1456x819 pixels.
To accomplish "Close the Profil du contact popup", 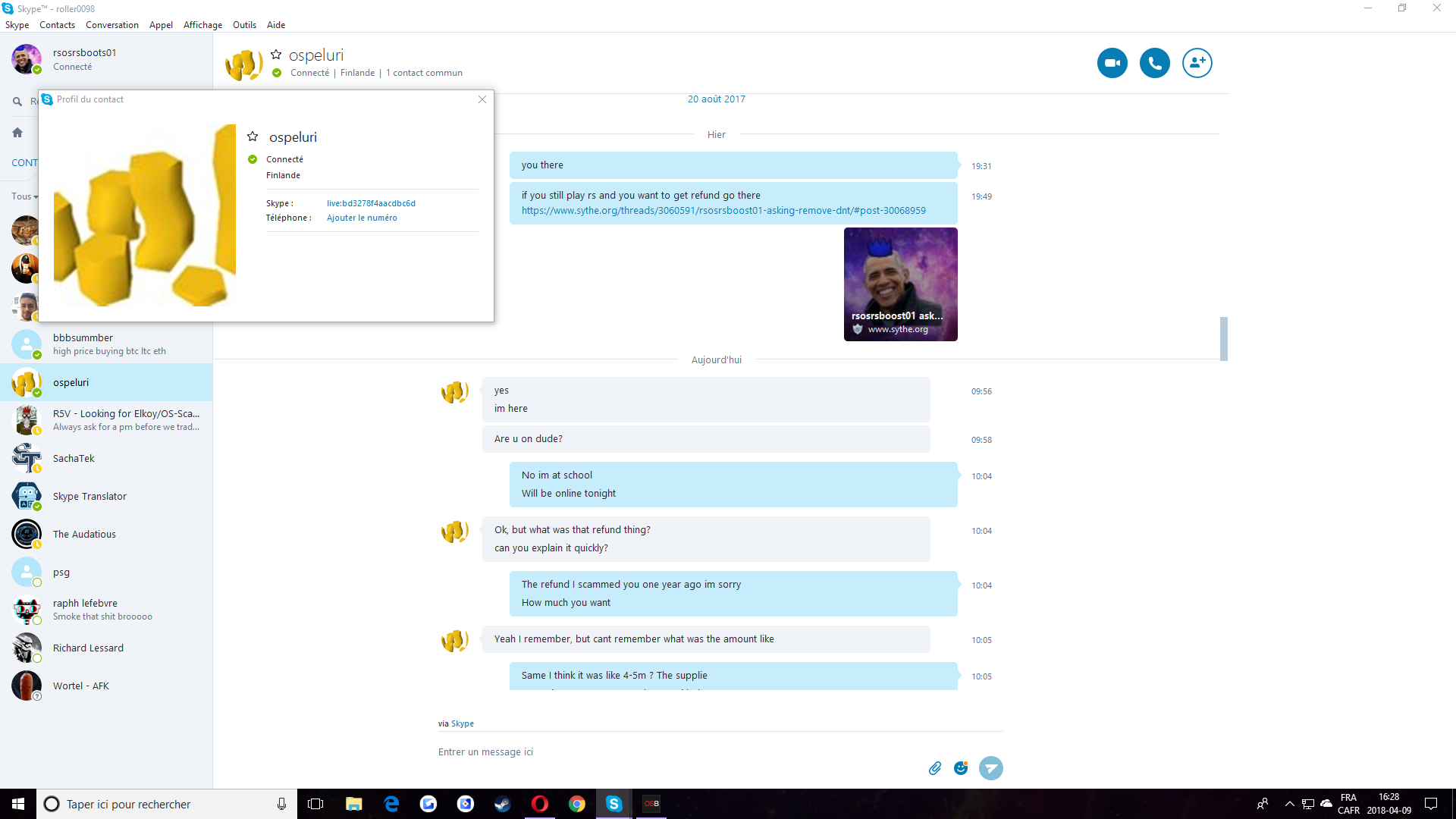I will coord(482,99).
